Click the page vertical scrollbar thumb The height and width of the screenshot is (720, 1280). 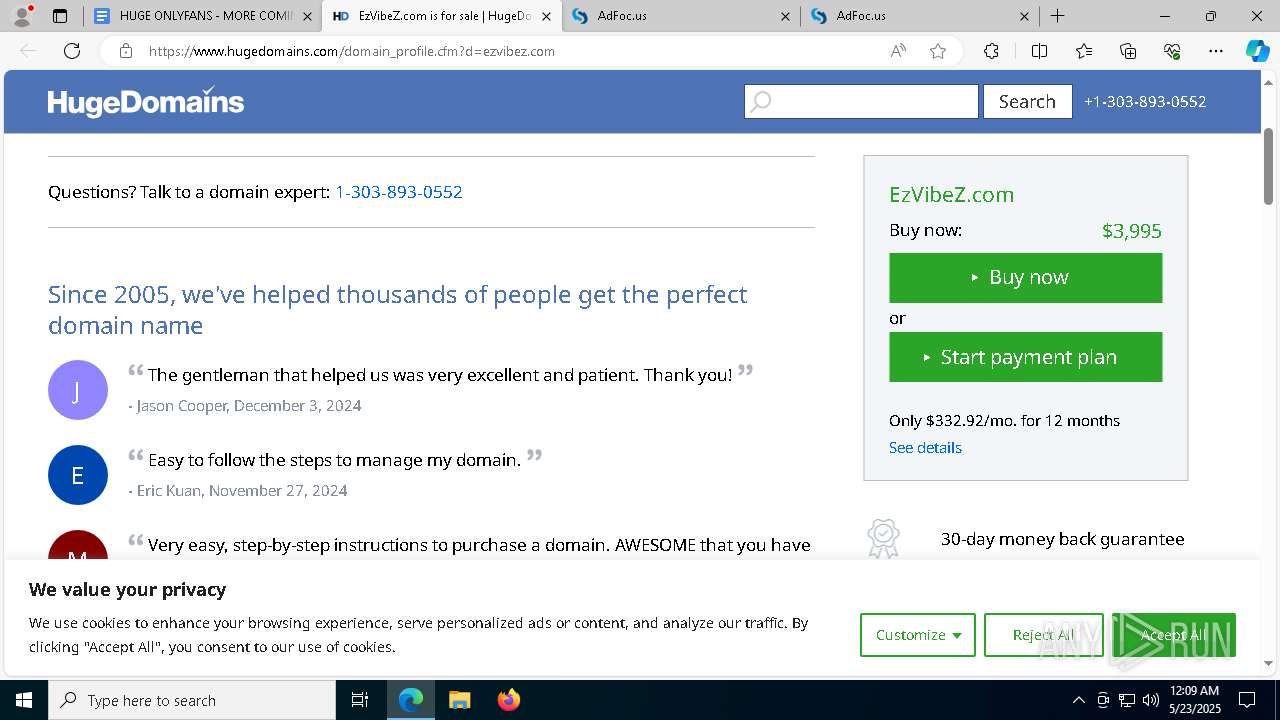pos(1269,166)
